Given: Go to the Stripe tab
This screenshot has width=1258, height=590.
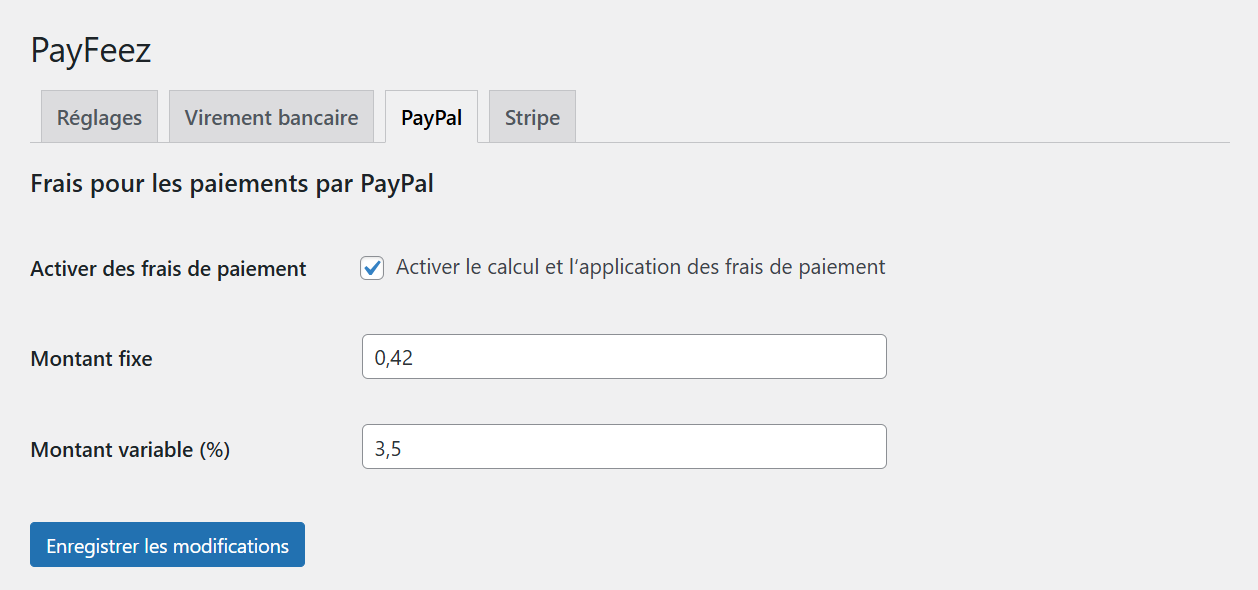Looking at the screenshot, I should (x=532, y=117).
